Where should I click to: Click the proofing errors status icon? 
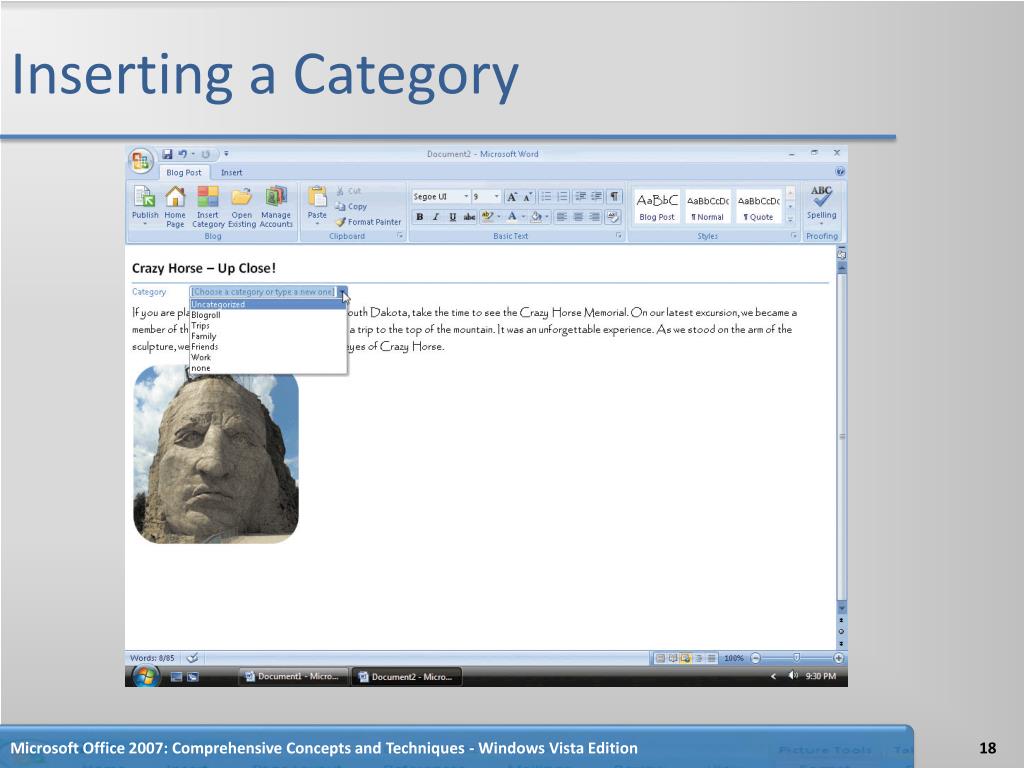pos(192,658)
